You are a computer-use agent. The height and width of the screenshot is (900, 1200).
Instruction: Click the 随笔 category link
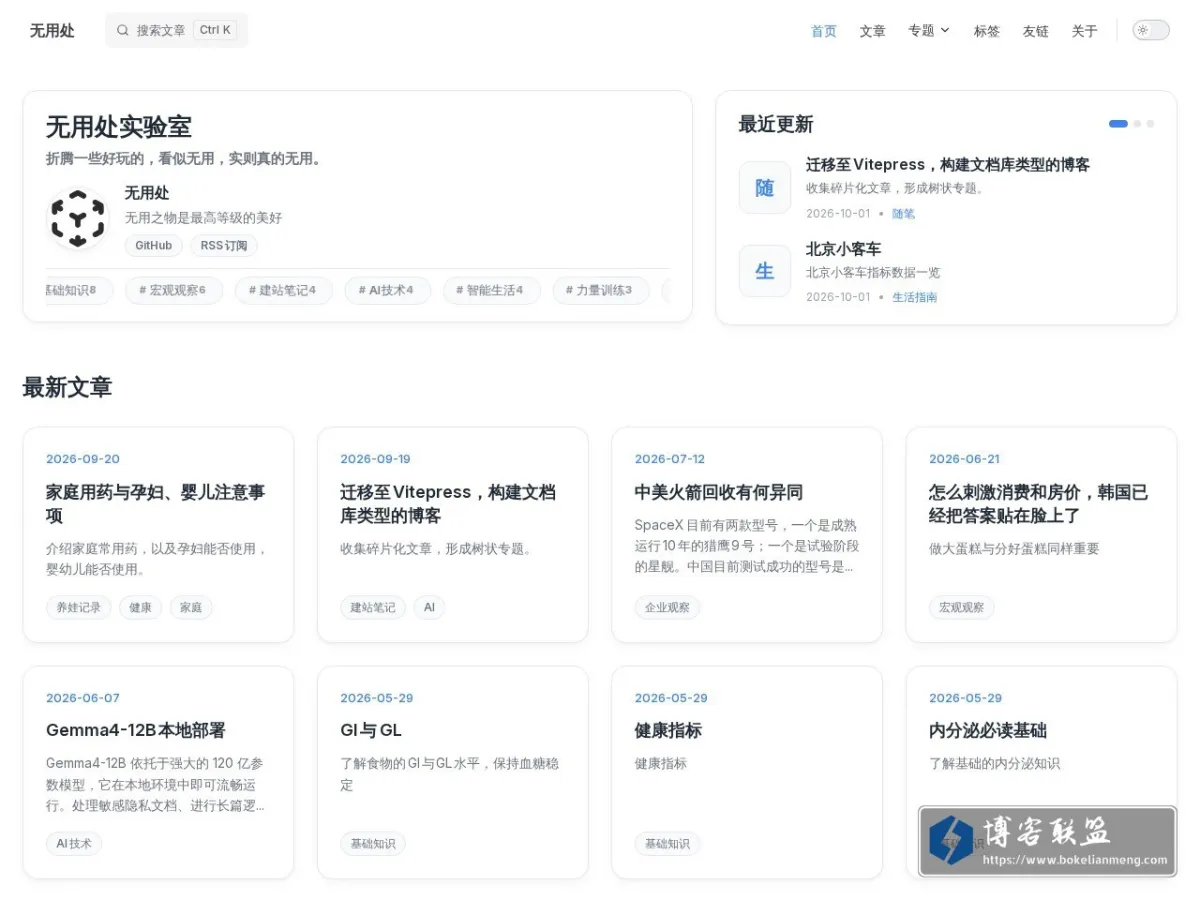903,214
